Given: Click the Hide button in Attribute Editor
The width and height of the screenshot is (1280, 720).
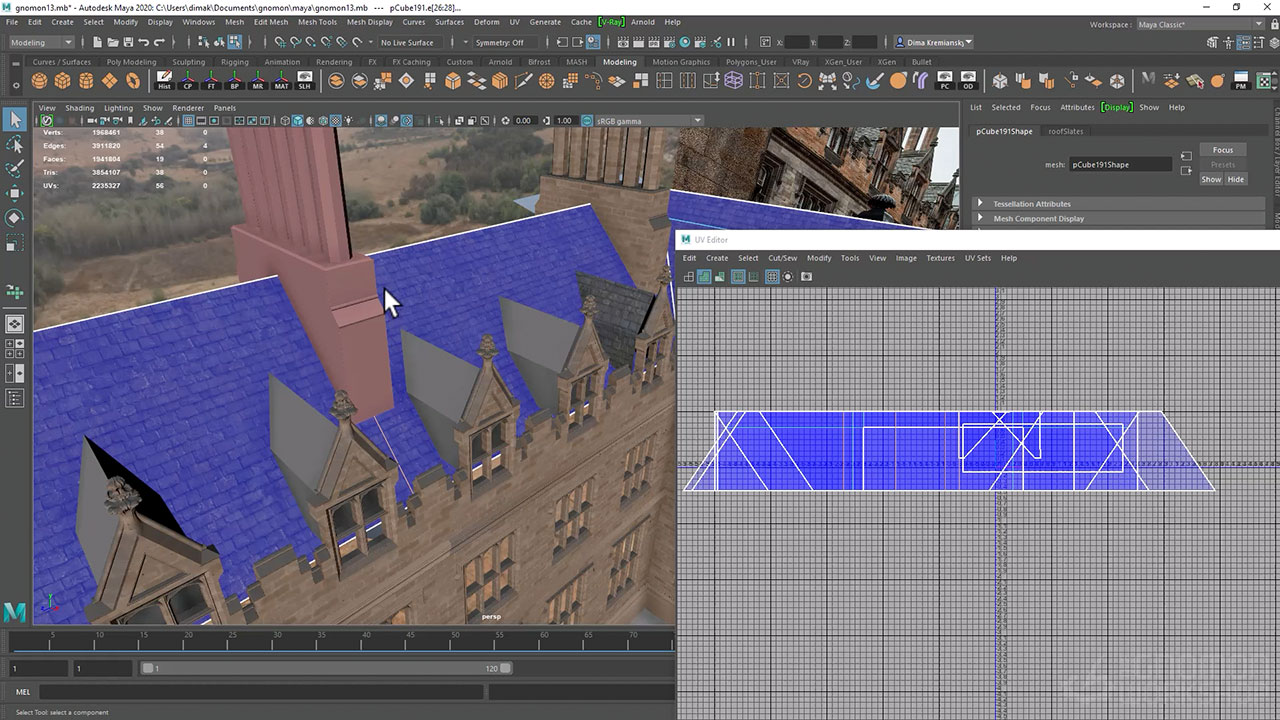Looking at the screenshot, I should tap(1236, 179).
